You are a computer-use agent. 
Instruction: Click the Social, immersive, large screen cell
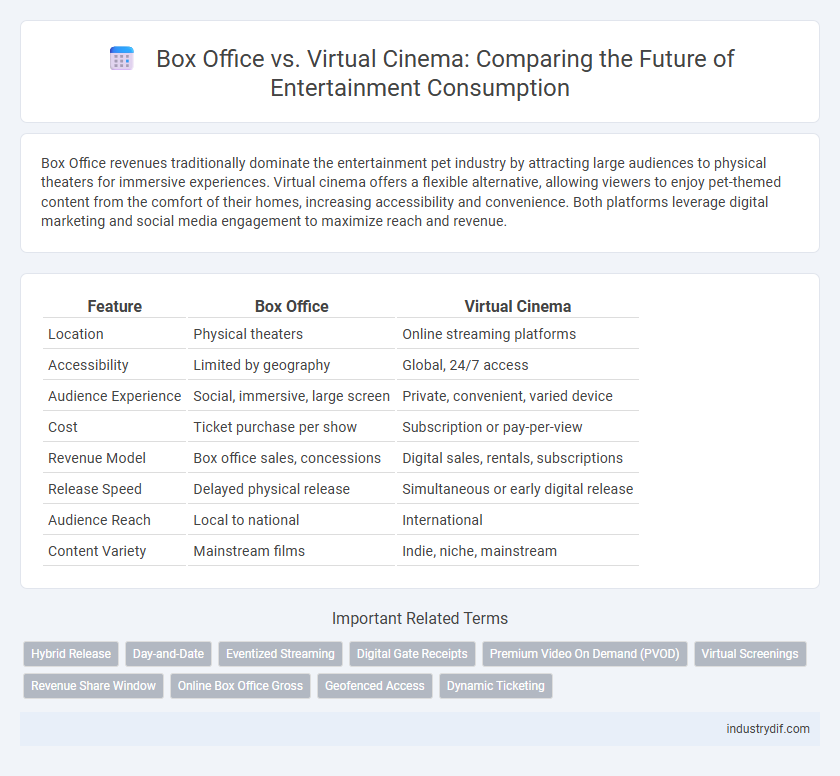[291, 396]
